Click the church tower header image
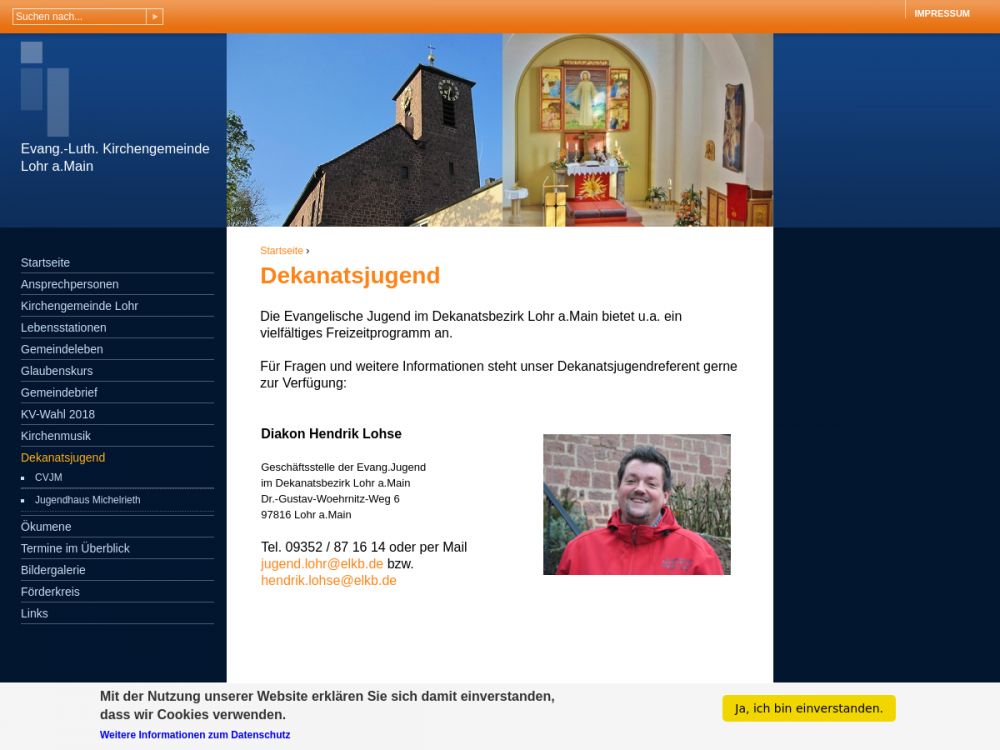The width and height of the screenshot is (1000, 750). pyautogui.click(x=365, y=130)
